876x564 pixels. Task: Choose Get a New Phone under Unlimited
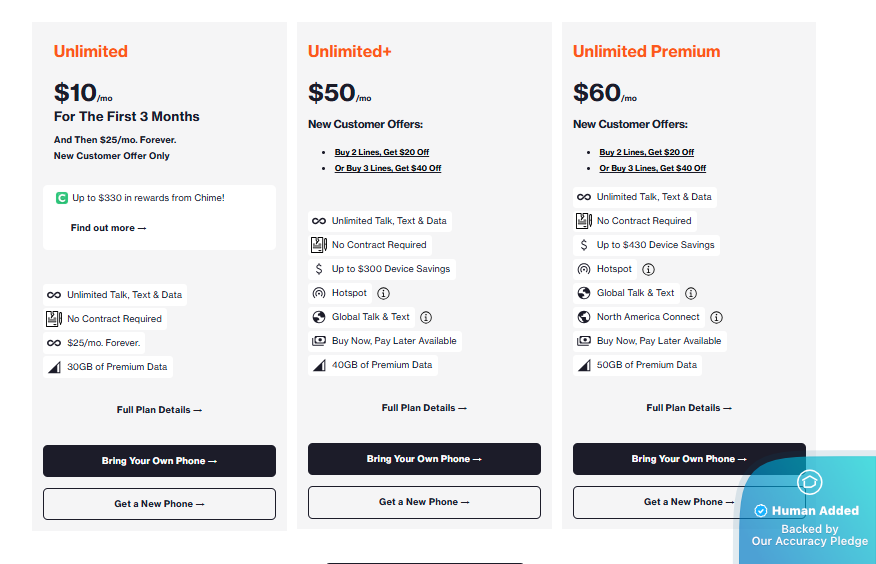pyautogui.click(x=159, y=504)
